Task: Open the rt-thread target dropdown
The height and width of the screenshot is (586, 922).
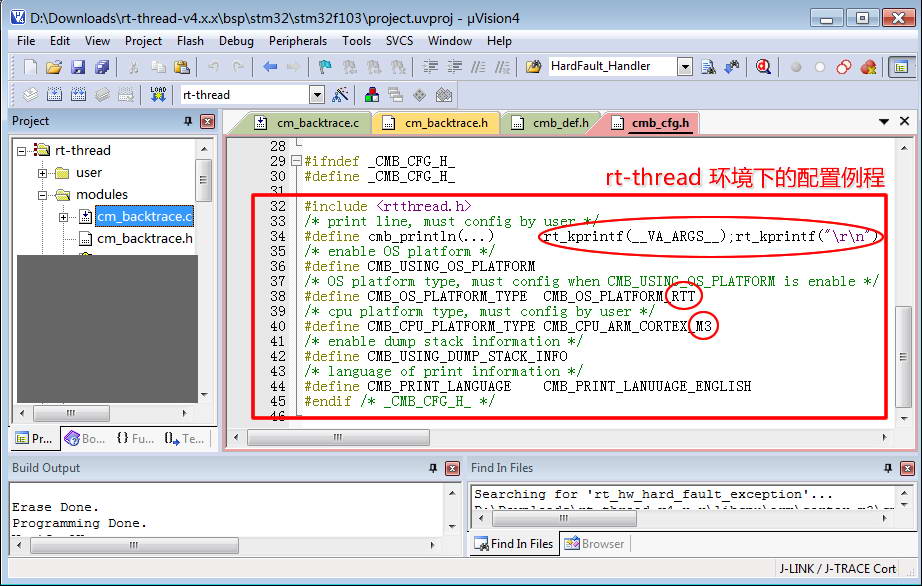Action: [x=317, y=95]
